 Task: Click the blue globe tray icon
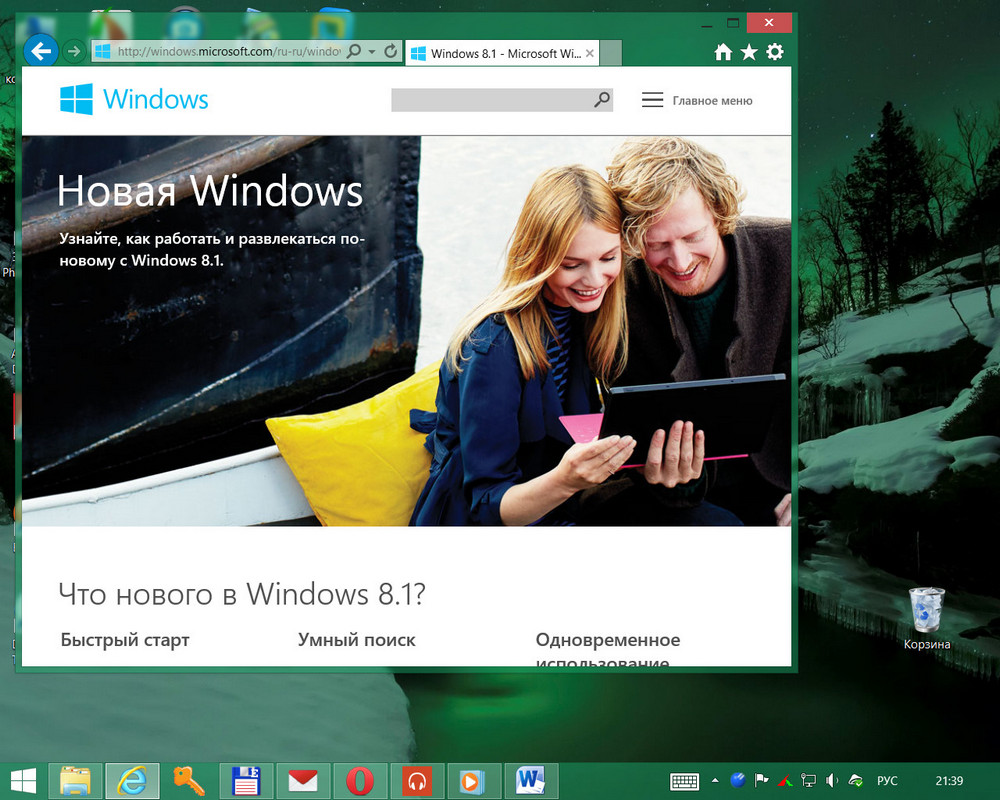click(x=738, y=780)
